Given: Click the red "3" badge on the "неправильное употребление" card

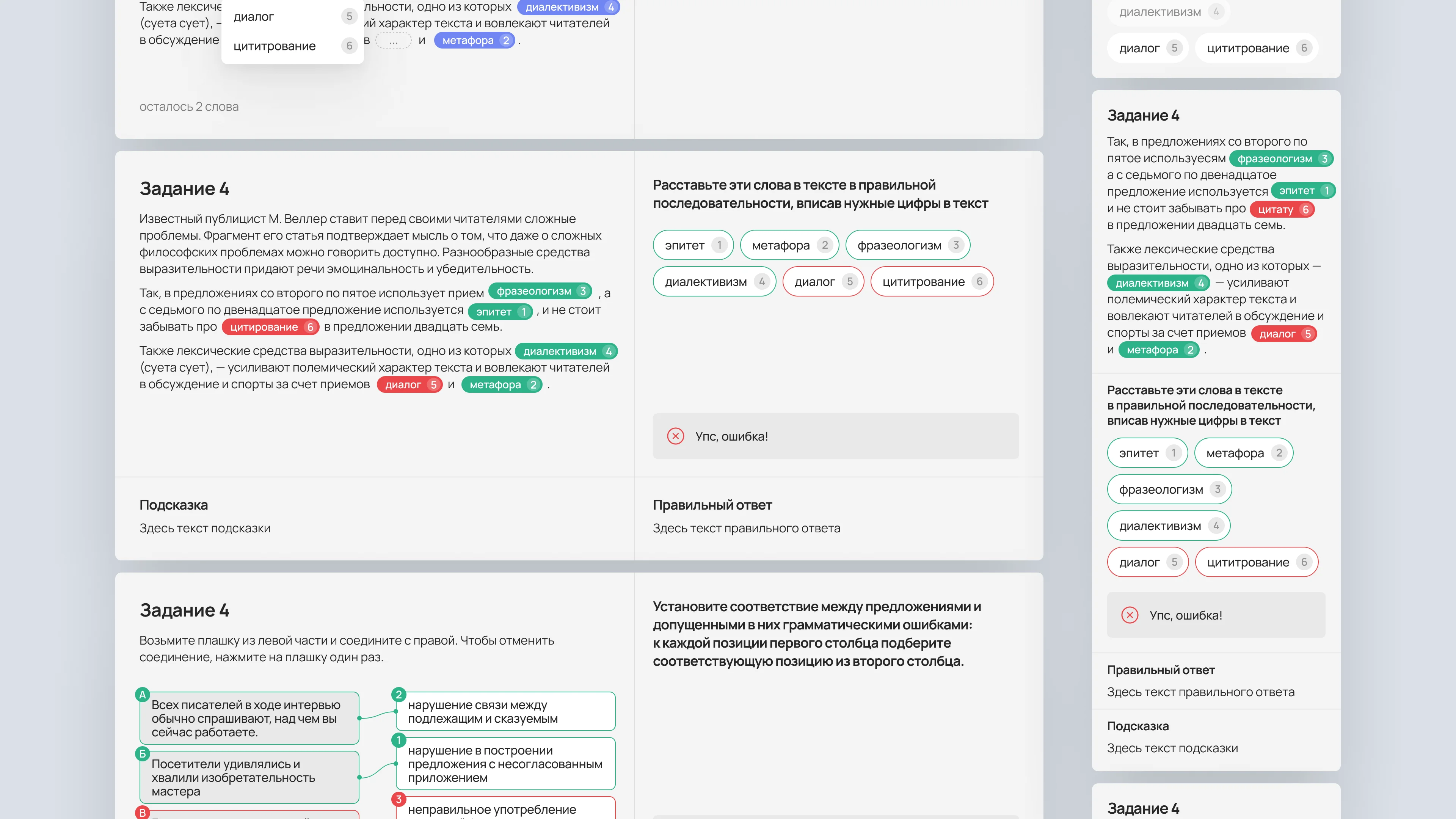Looking at the screenshot, I should 399,799.
